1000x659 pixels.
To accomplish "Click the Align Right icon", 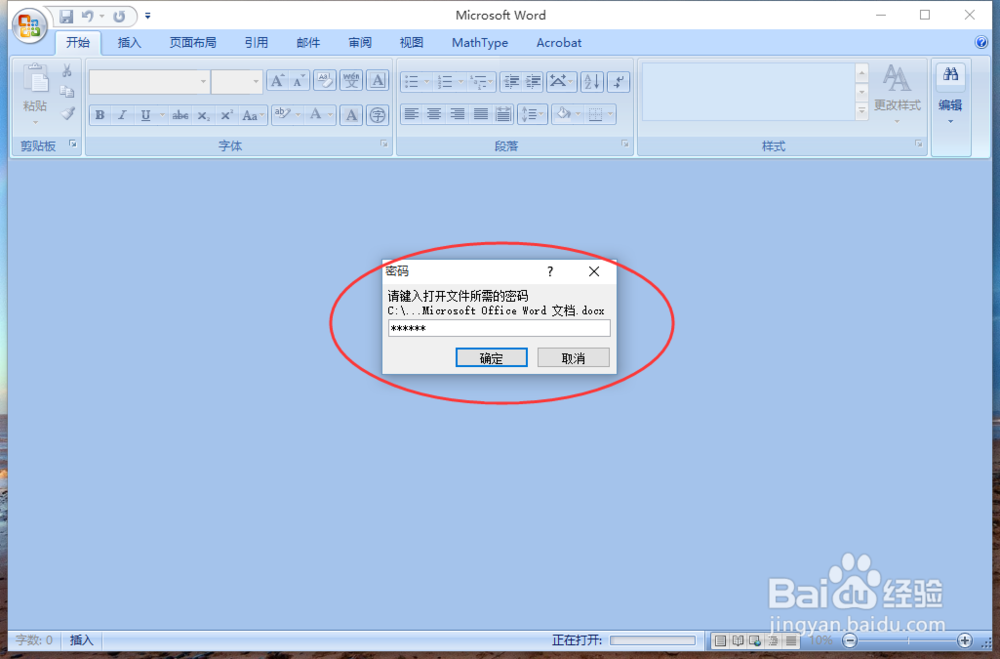I will point(457,114).
